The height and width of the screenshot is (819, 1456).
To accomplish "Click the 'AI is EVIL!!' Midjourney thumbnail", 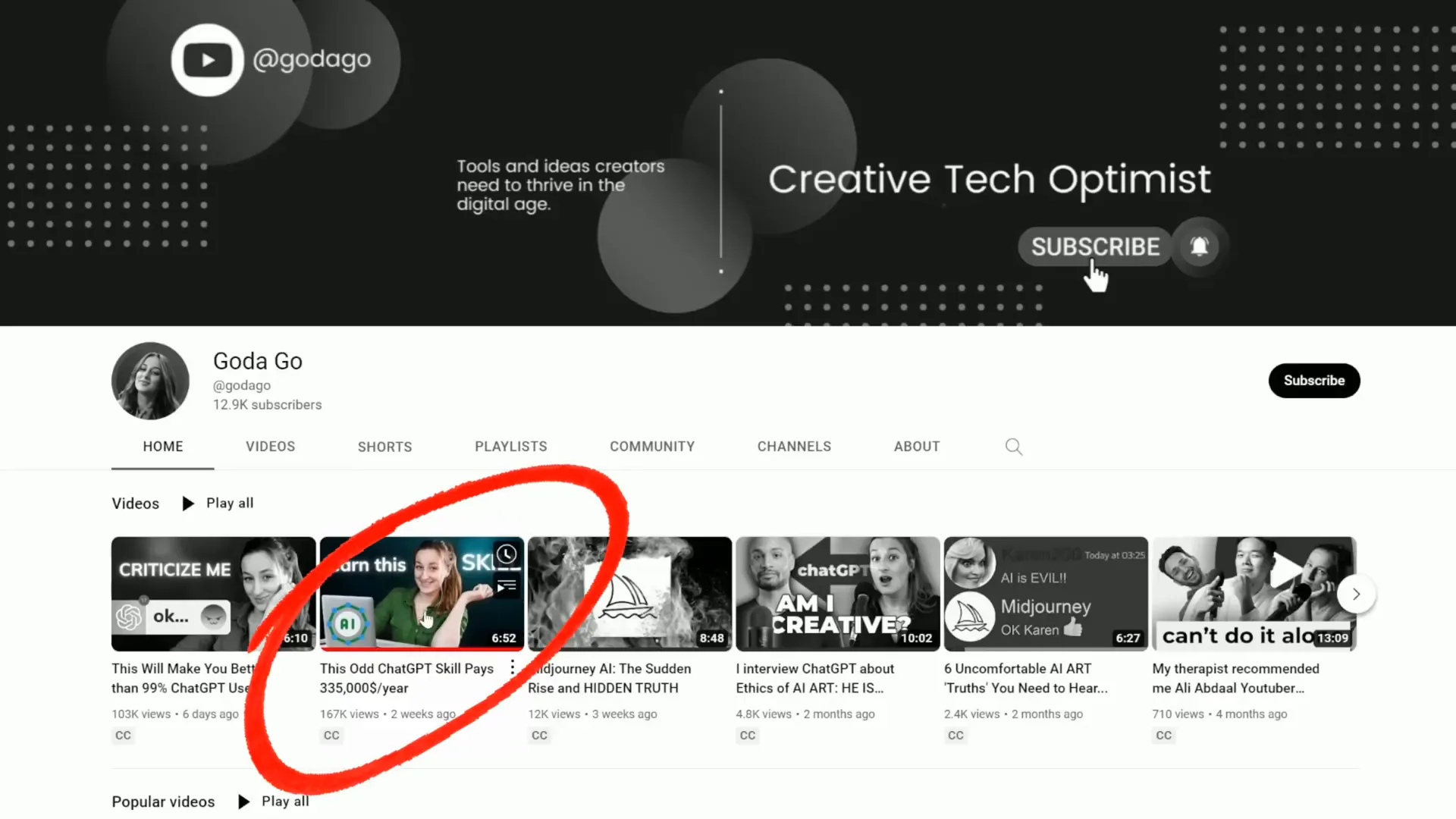I will tap(1046, 594).
